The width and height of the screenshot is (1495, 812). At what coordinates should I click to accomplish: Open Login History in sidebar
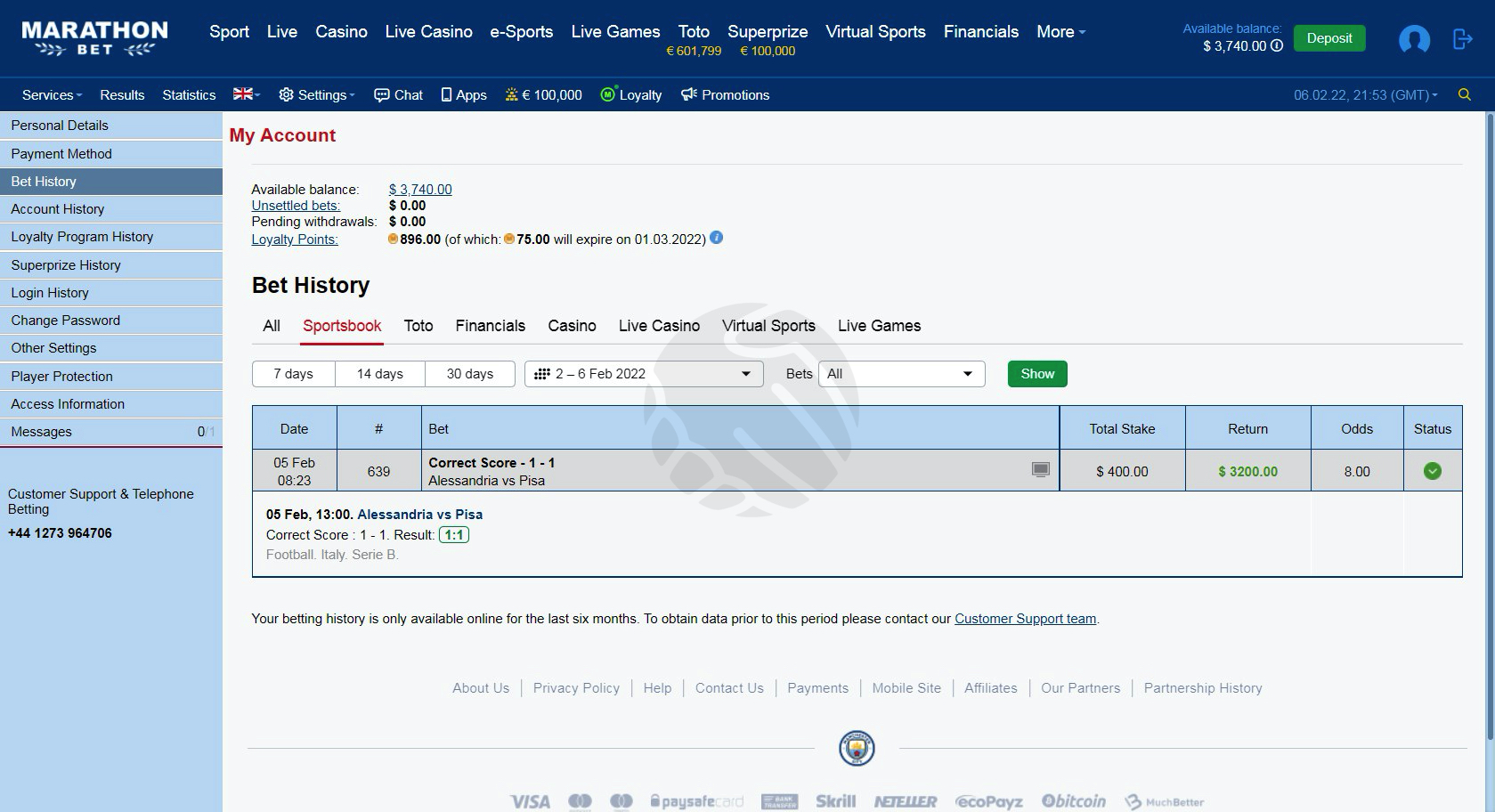coord(111,293)
